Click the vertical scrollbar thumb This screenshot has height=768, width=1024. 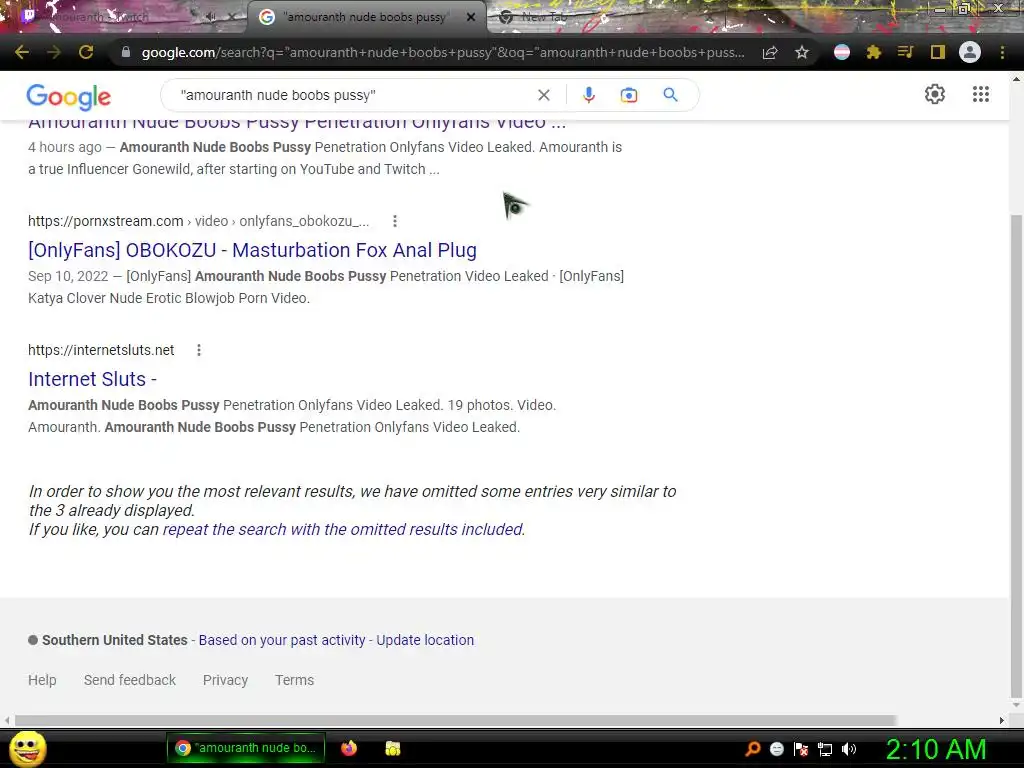click(x=1016, y=455)
